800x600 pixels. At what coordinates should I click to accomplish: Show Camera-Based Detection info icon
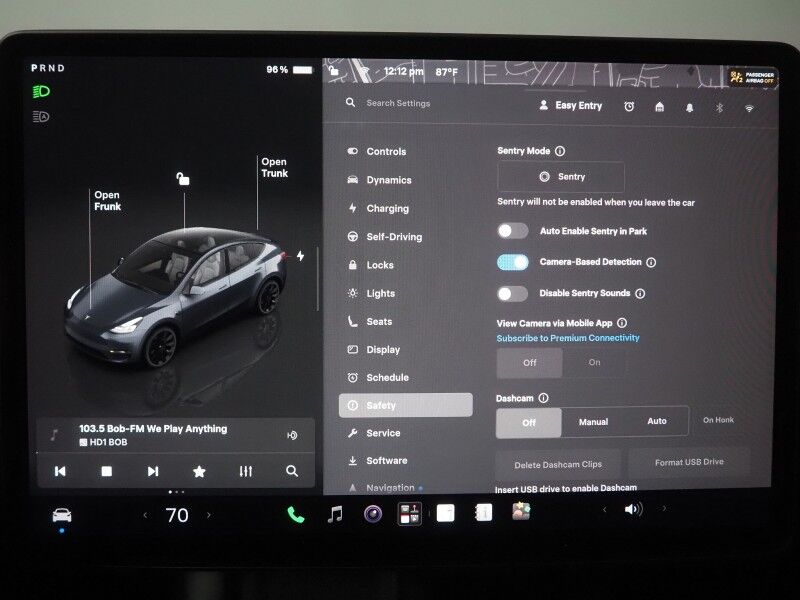651,262
